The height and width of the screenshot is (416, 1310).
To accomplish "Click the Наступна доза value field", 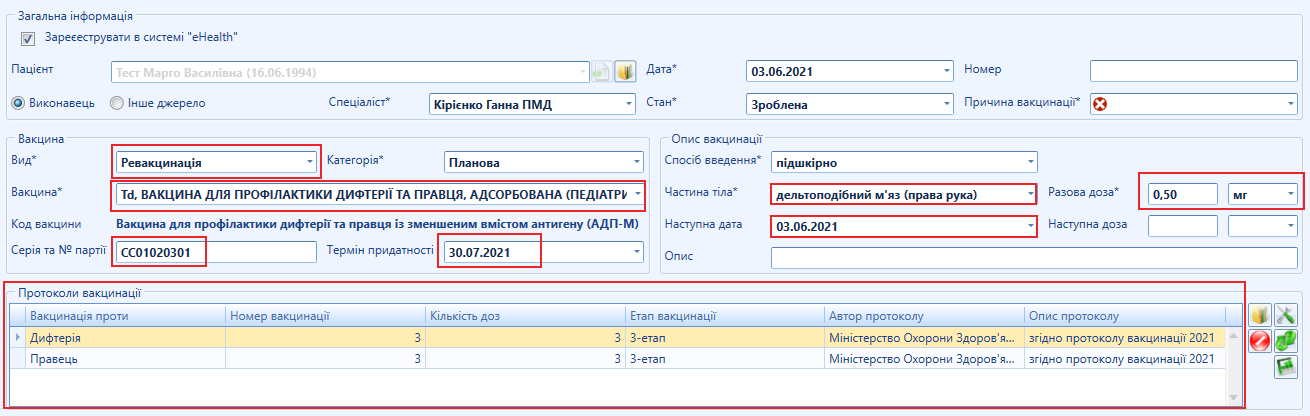I will (1182, 226).
